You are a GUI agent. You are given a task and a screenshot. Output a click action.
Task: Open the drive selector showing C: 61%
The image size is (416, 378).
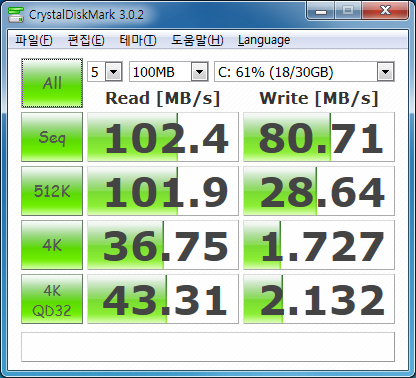[x=304, y=71]
